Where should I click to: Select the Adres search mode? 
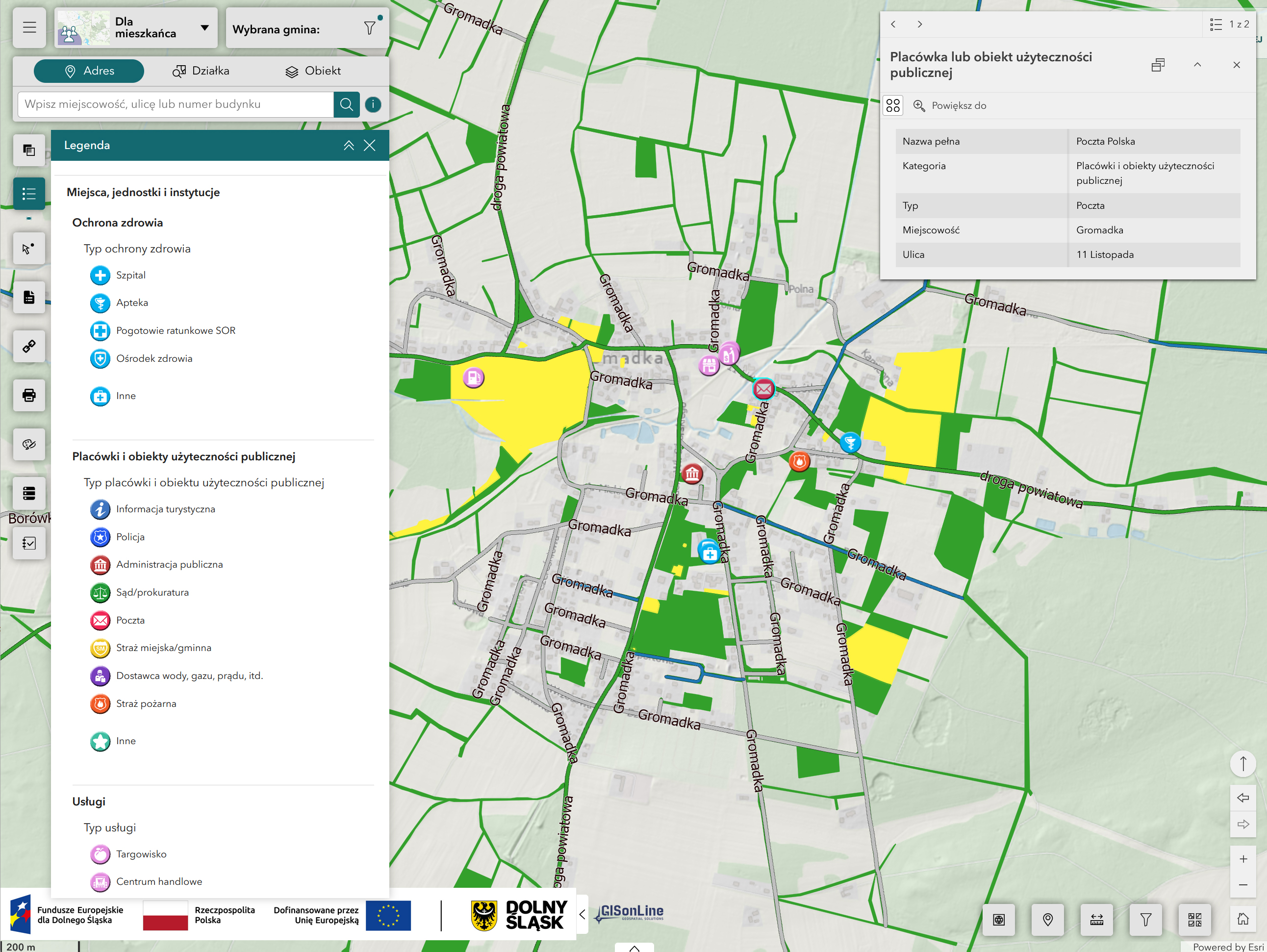[89, 71]
